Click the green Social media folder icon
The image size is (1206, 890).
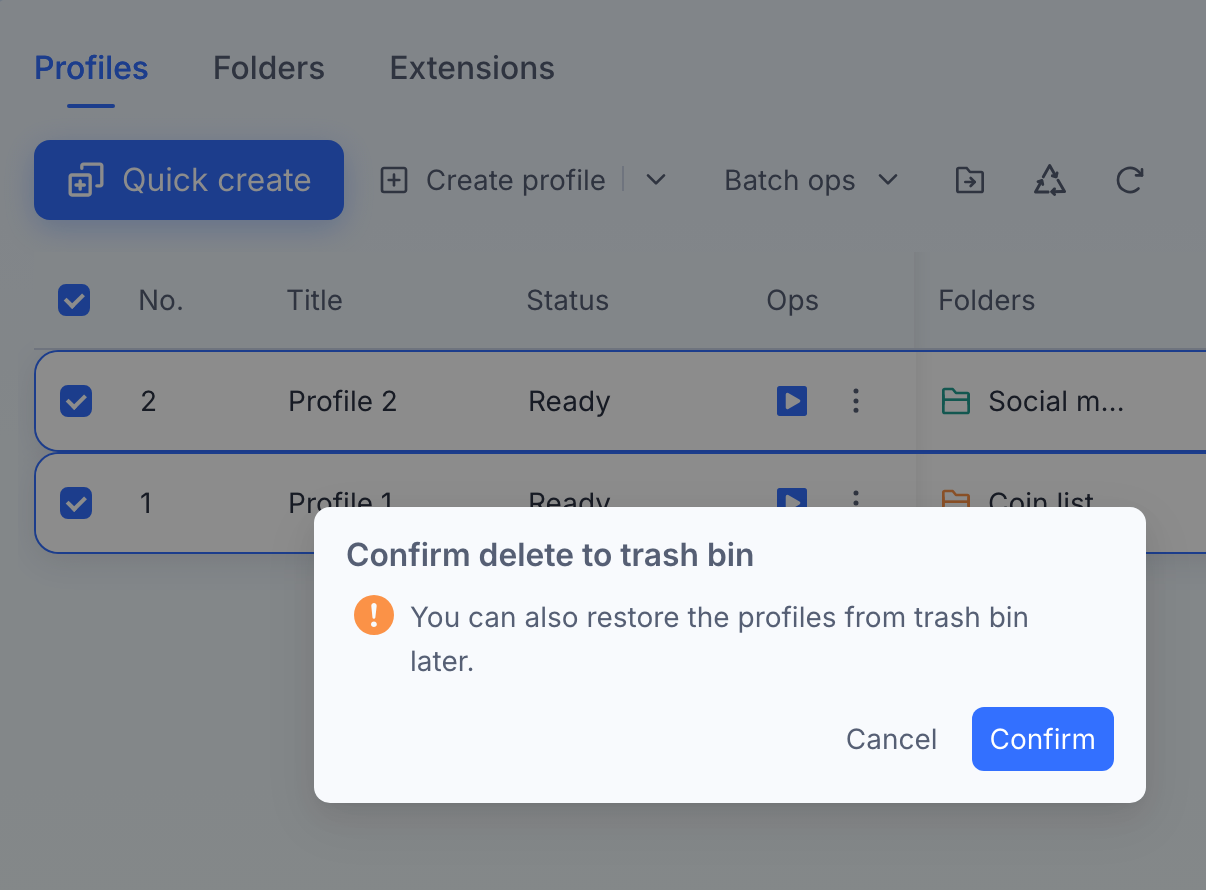[x=956, y=401]
